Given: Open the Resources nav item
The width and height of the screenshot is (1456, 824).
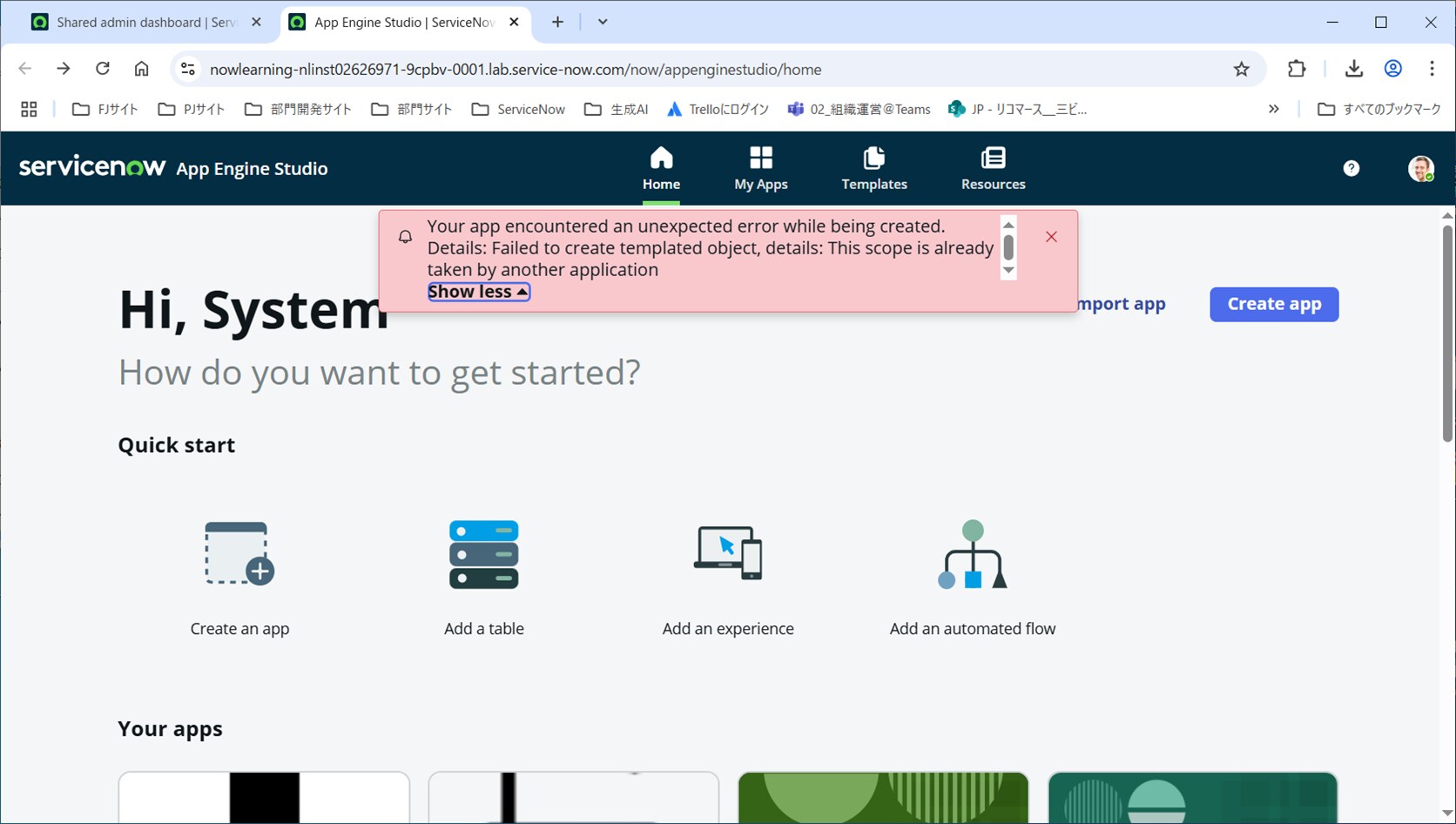Looking at the screenshot, I should coord(993,169).
